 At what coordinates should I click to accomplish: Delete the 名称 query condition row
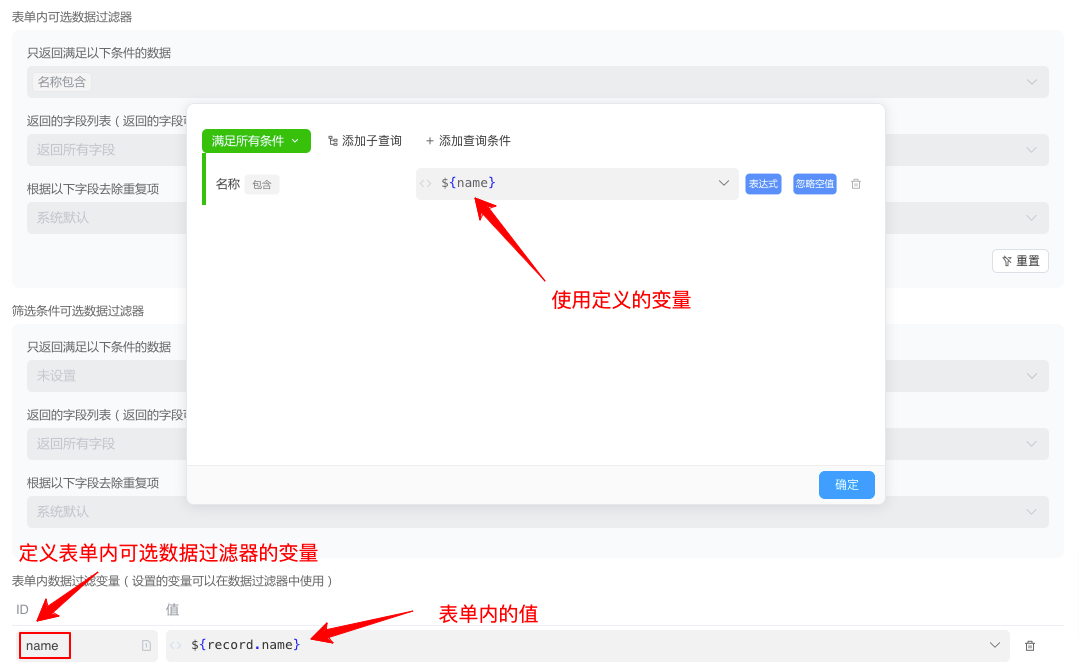(x=856, y=184)
